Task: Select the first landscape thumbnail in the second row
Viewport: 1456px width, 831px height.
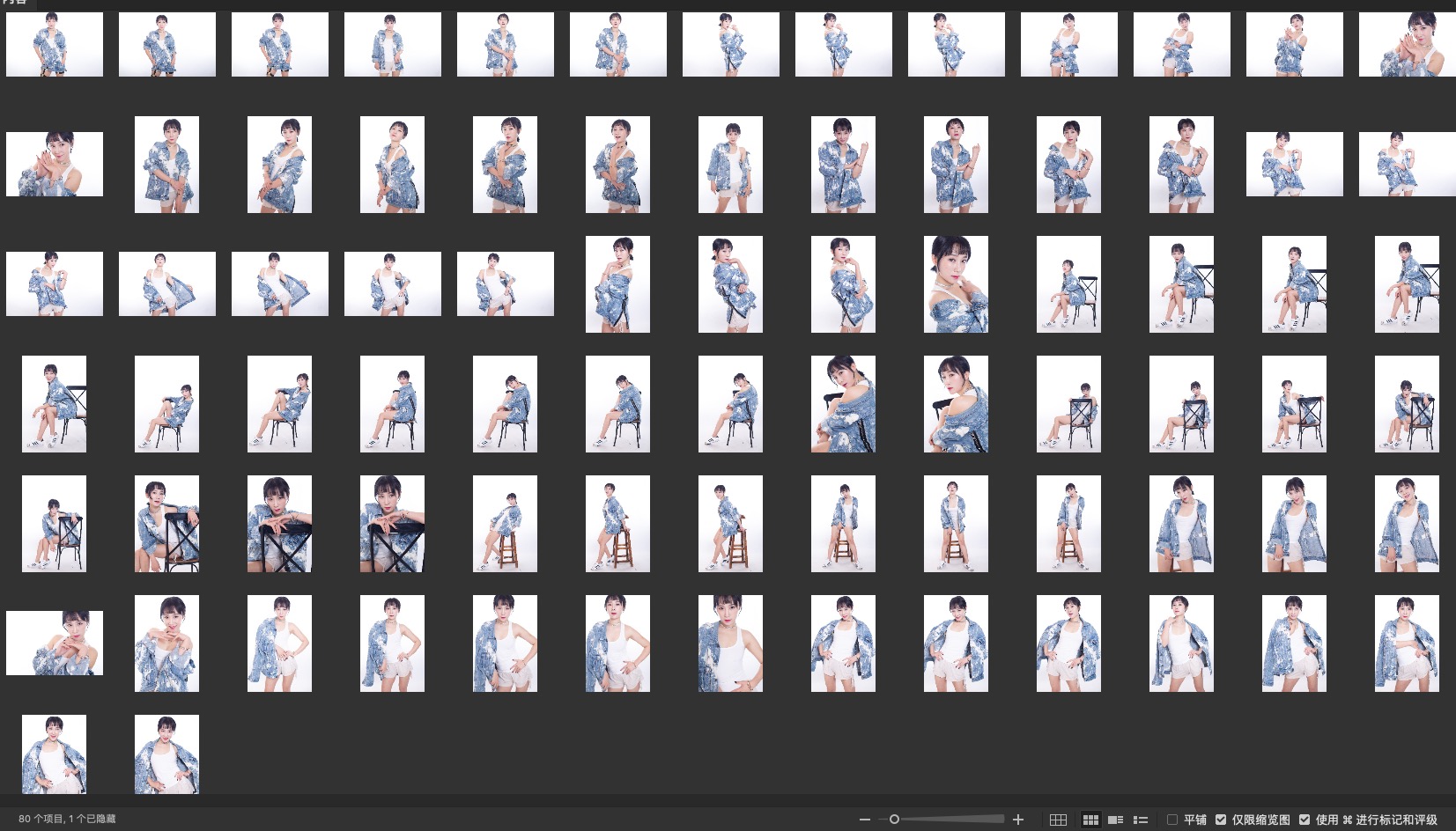Action: click(x=55, y=165)
